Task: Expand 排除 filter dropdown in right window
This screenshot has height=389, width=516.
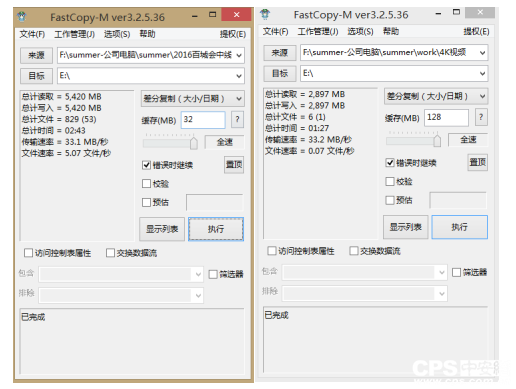Action: click(442, 293)
